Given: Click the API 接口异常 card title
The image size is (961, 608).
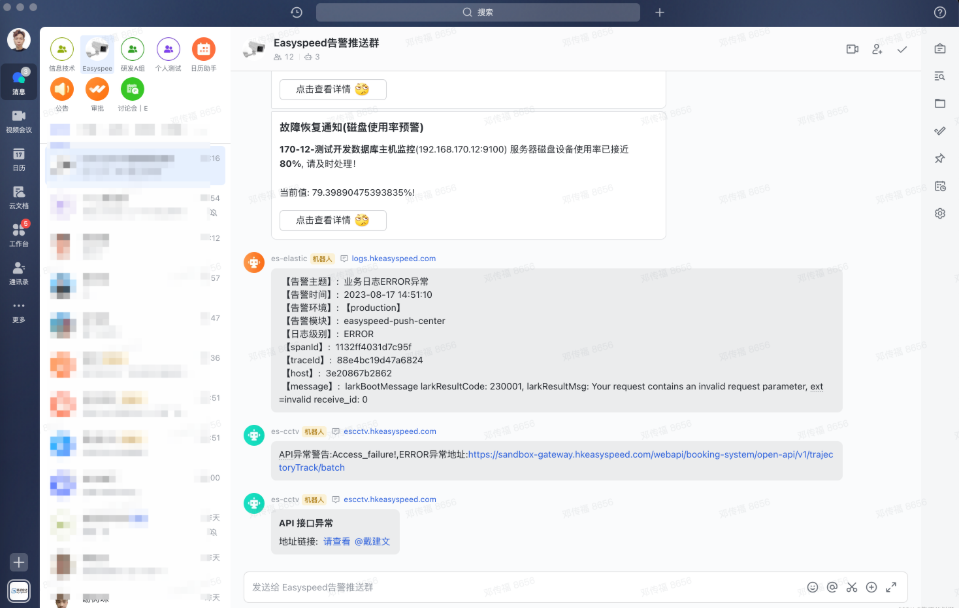Looking at the screenshot, I should pyautogui.click(x=306, y=523).
